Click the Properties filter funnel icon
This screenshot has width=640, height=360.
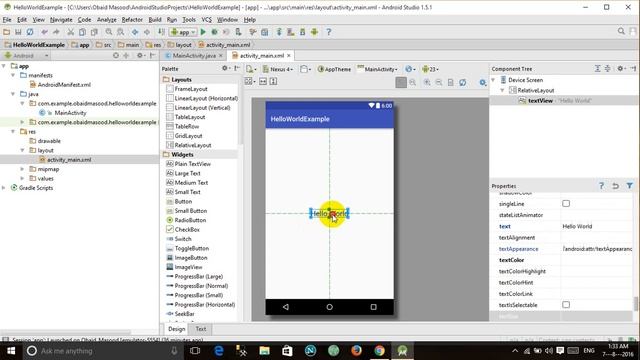tap(630, 186)
